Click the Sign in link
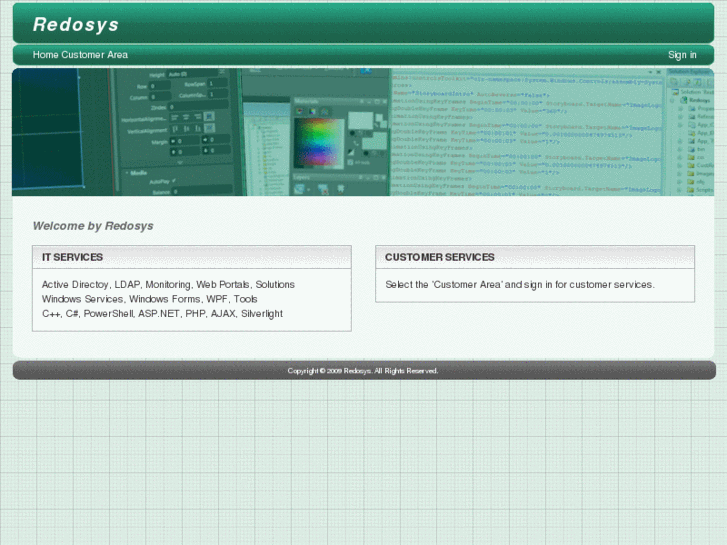 tap(682, 55)
